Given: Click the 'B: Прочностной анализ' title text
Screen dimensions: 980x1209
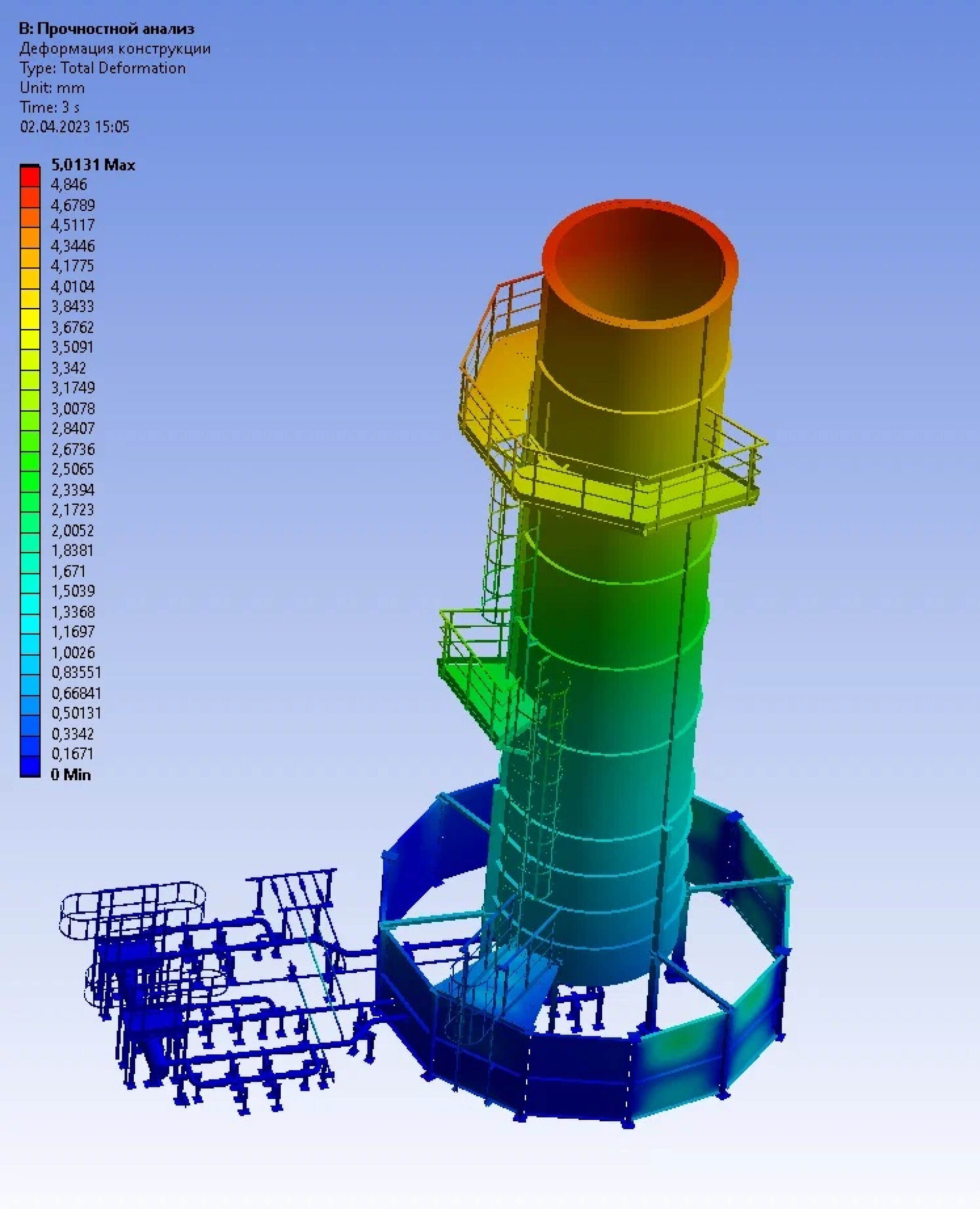Looking at the screenshot, I should click(107, 29).
